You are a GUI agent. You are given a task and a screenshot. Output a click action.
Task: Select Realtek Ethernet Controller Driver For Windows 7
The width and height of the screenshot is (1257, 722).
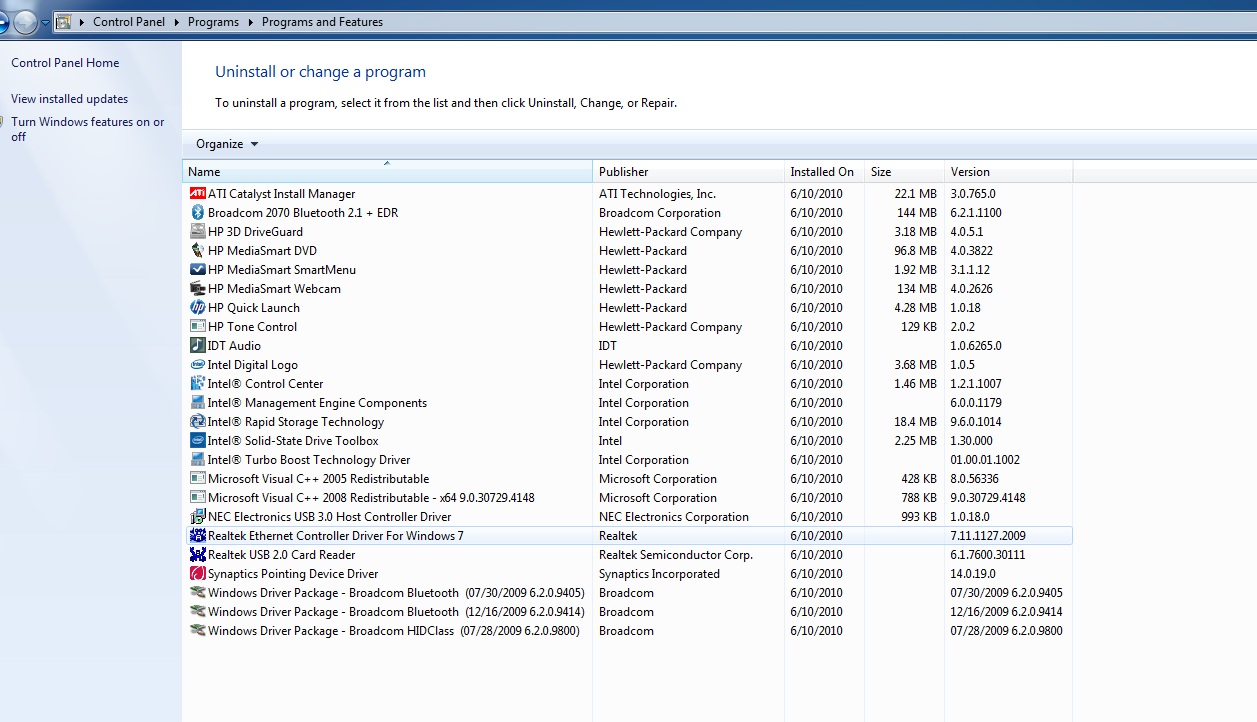tap(336, 536)
